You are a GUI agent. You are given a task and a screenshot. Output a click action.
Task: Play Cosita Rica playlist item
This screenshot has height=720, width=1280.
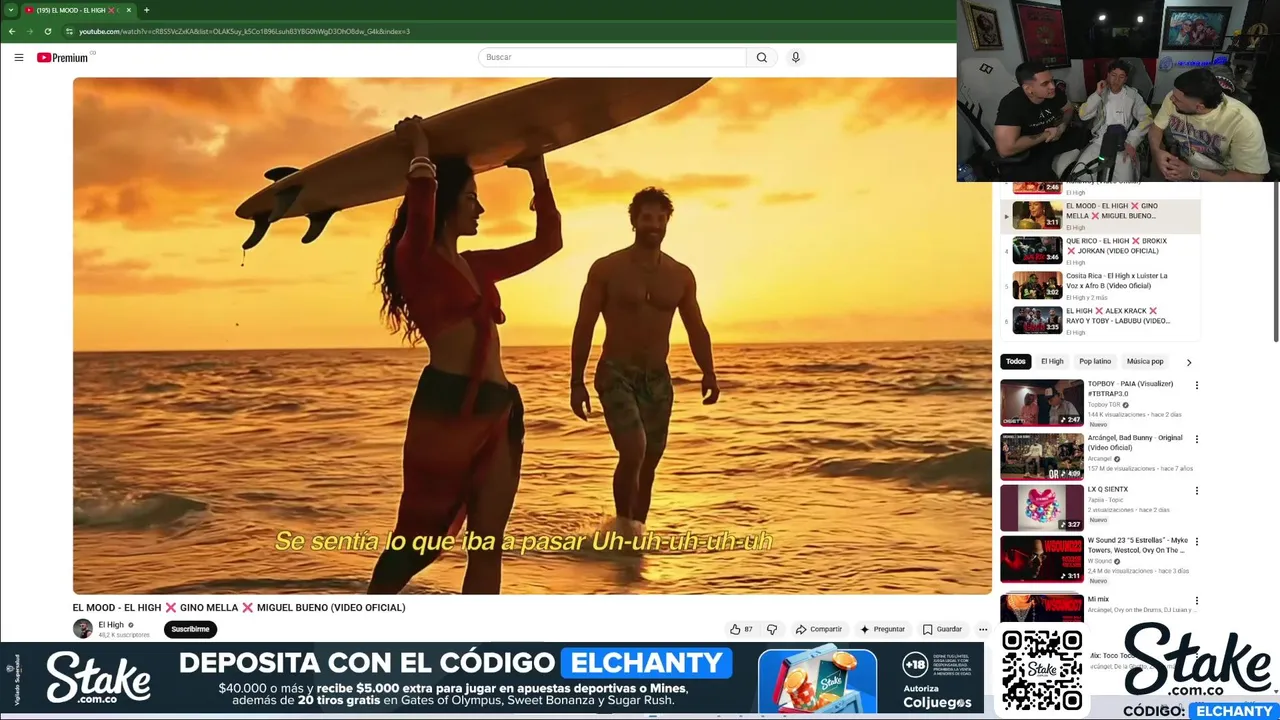1100,285
